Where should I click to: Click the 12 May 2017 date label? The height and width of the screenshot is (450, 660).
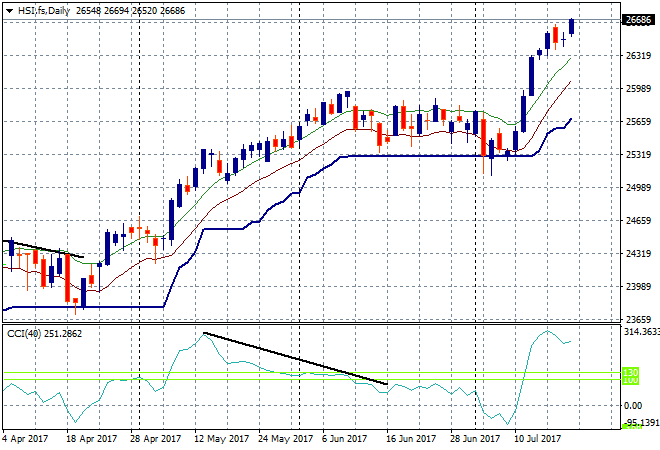tap(221, 439)
